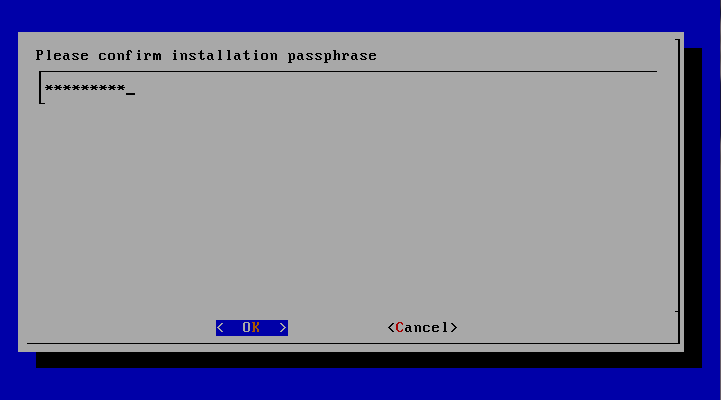This screenshot has height=400, width=721.
Task: Click the black drop shadow under dialog
Action: coord(368,360)
